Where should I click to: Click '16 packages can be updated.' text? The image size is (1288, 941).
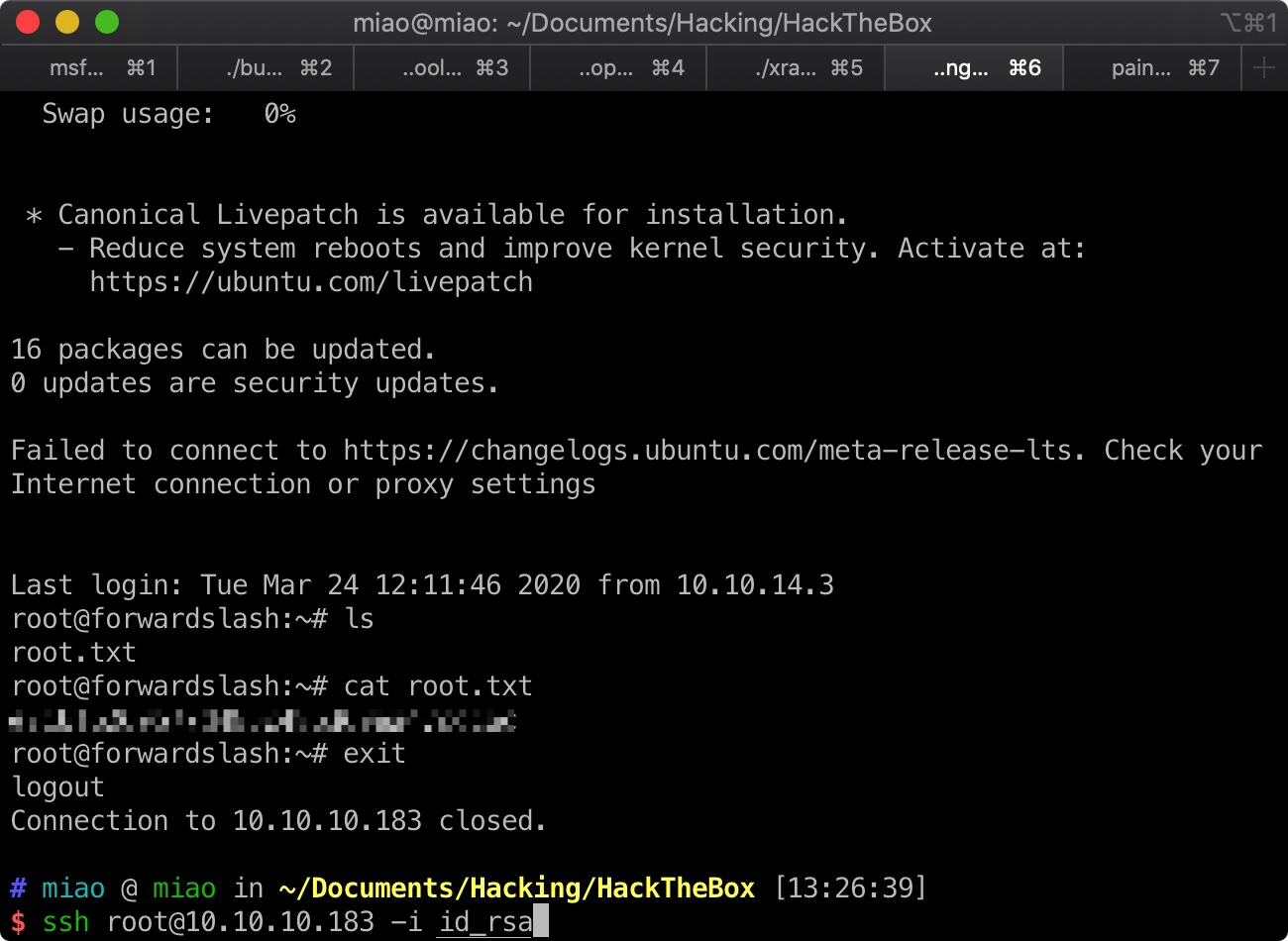tap(223, 350)
